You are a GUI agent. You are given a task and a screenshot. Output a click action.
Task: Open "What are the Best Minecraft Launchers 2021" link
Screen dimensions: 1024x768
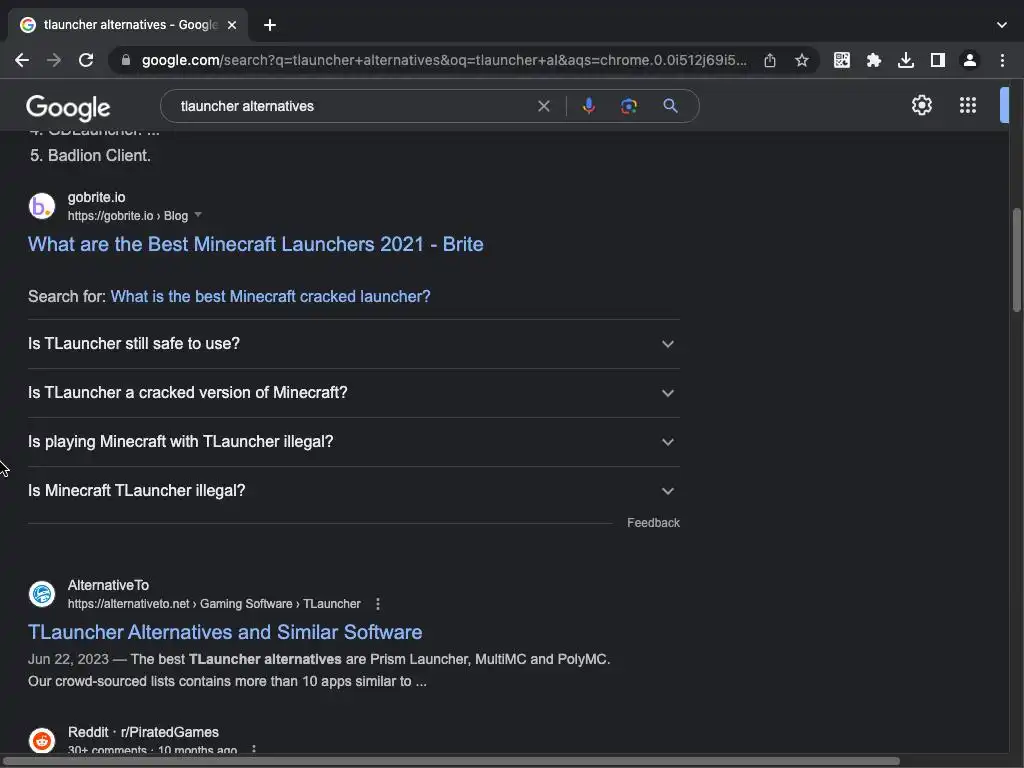[255, 244]
